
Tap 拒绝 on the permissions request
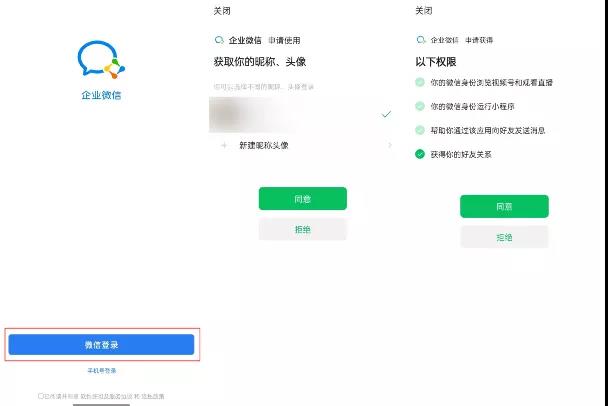(504, 237)
